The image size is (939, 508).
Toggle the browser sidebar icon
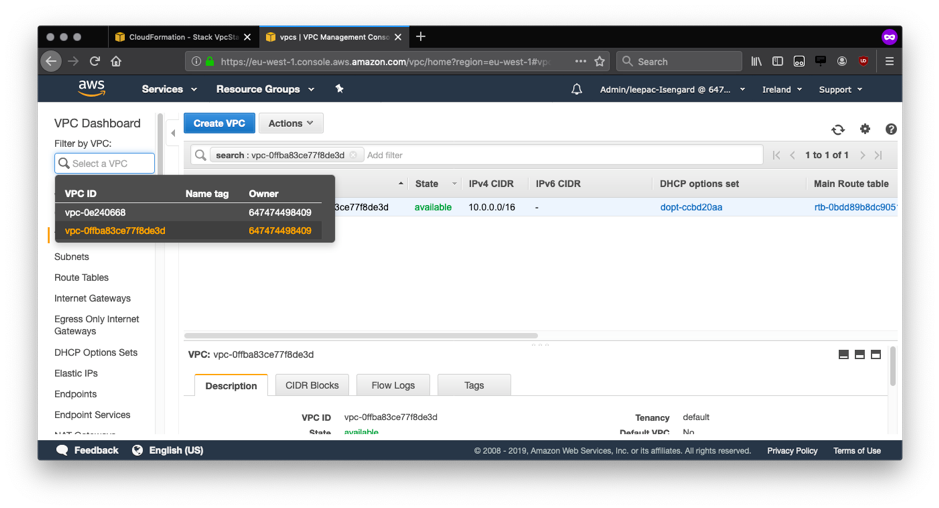point(777,61)
